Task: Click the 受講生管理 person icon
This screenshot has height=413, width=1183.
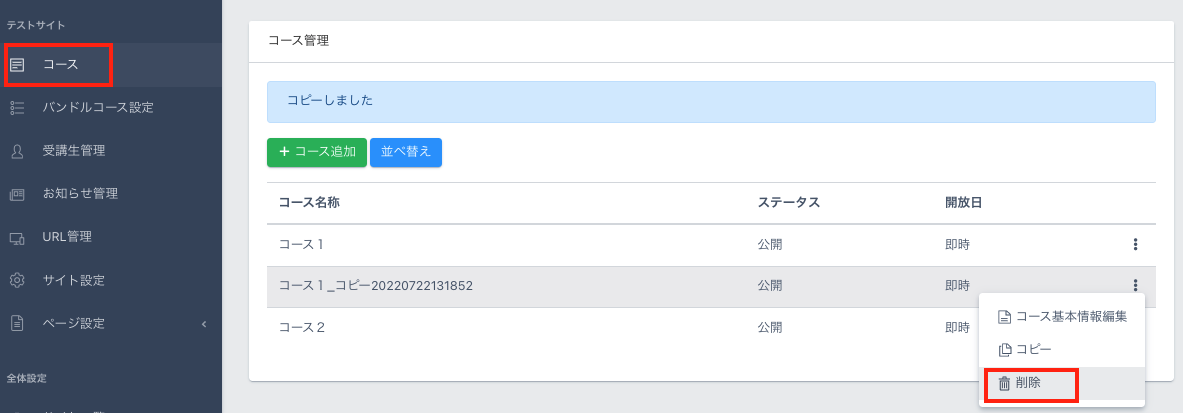Action: [x=17, y=151]
